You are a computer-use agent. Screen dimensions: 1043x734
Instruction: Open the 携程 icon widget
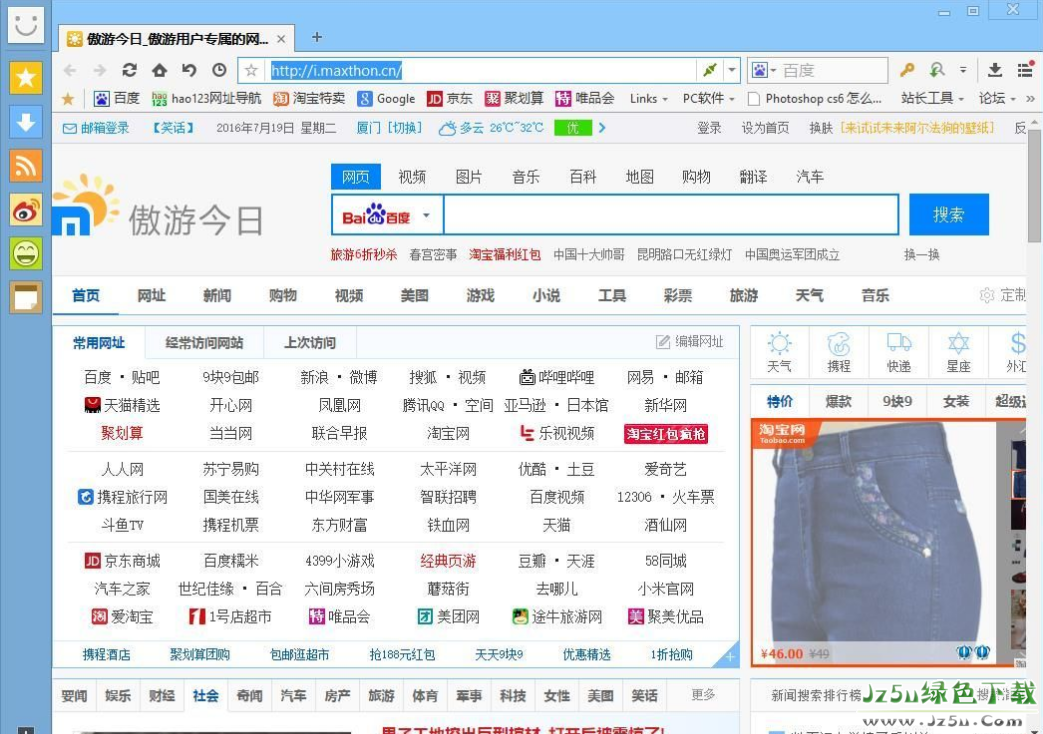[839, 352]
